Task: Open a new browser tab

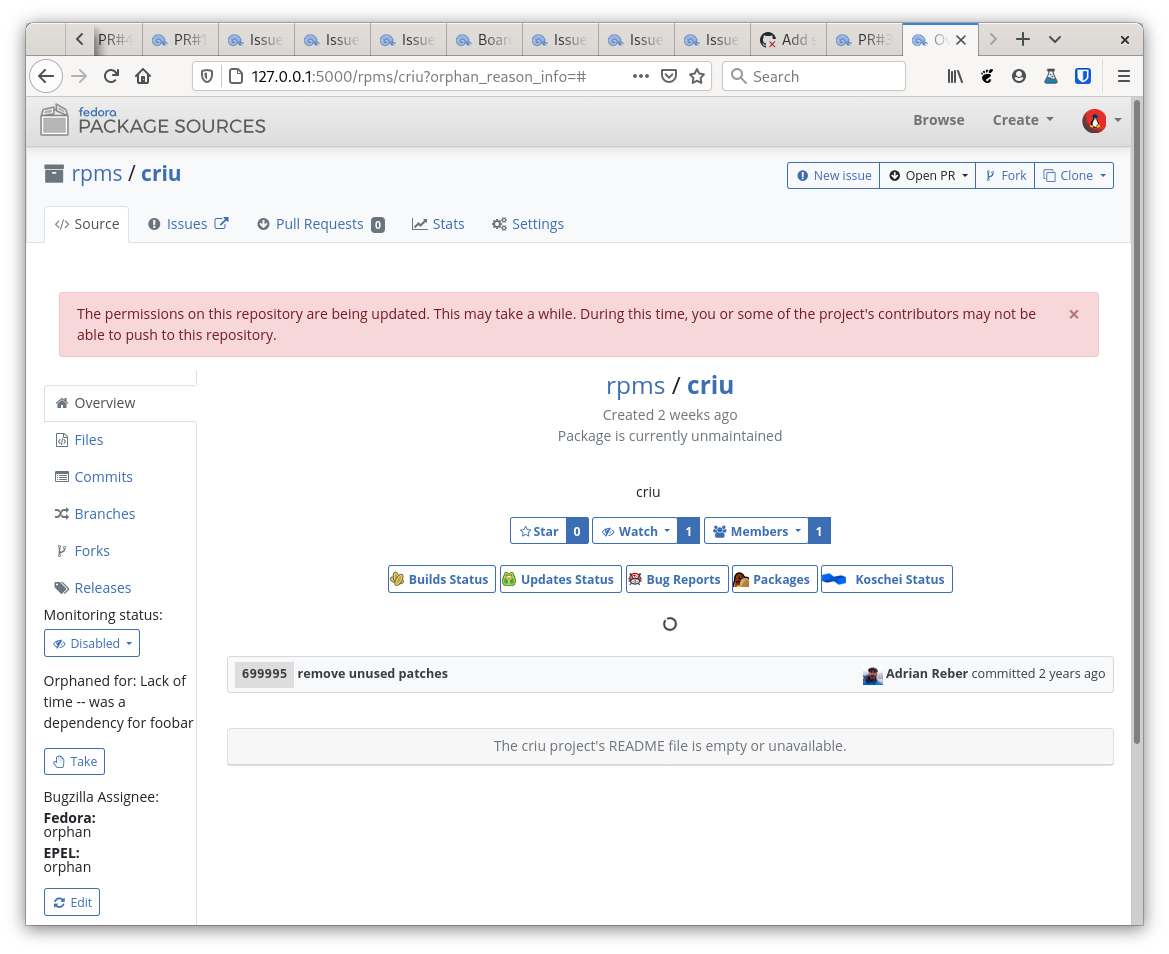Action: click(1023, 40)
